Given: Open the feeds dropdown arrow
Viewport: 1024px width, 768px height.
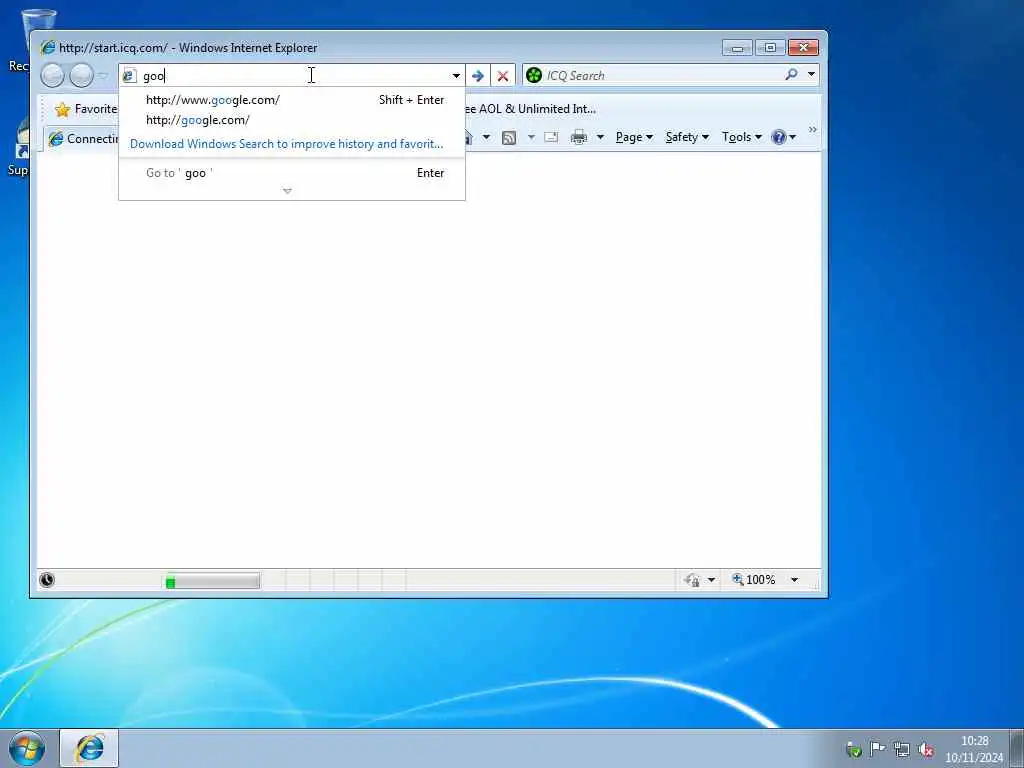Looking at the screenshot, I should 531,137.
